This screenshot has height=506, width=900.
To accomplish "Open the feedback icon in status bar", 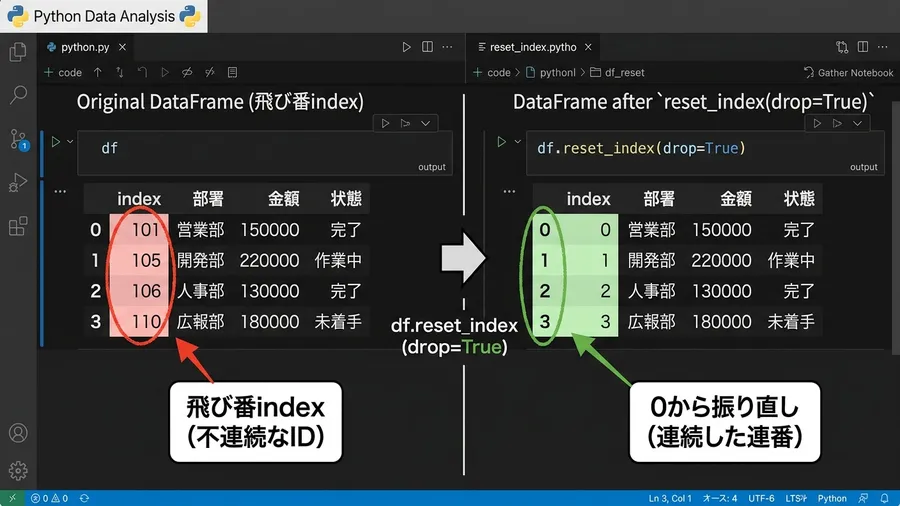I will [x=863, y=498].
